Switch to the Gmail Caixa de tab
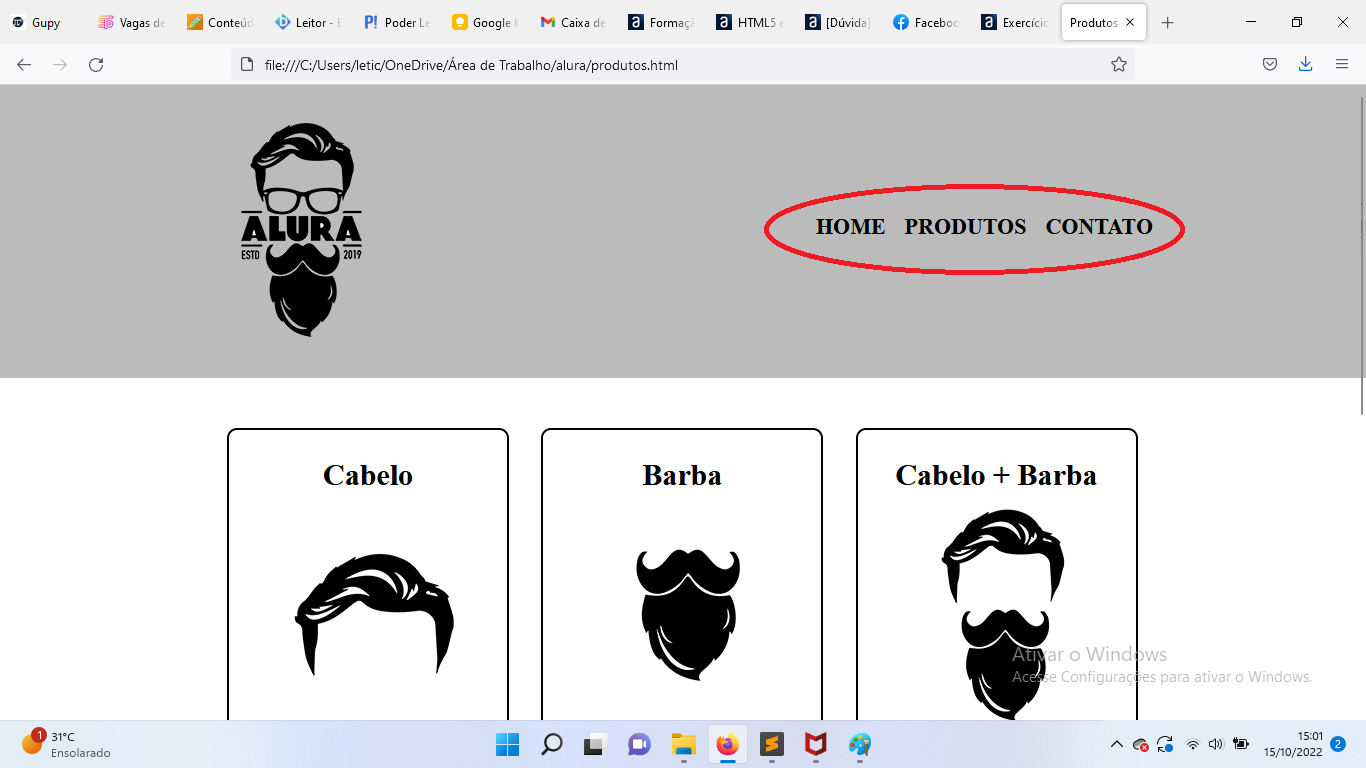Image resolution: width=1366 pixels, height=768 pixels. click(x=571, y=22)
